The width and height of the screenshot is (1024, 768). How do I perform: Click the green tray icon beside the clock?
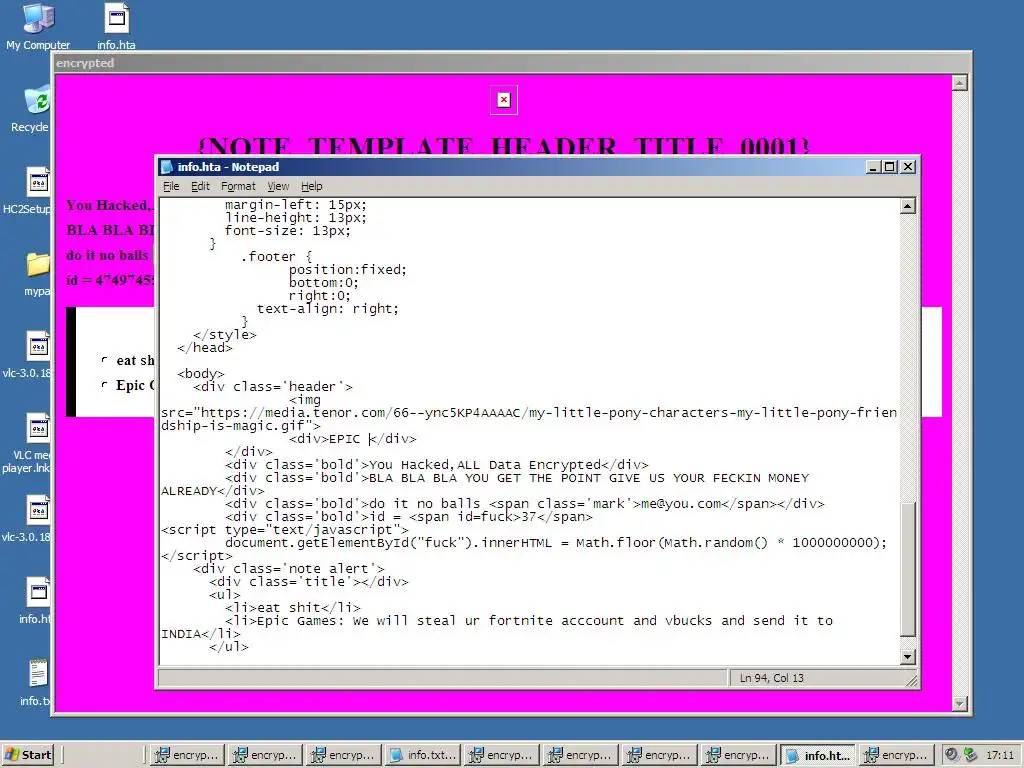[970, 754]
